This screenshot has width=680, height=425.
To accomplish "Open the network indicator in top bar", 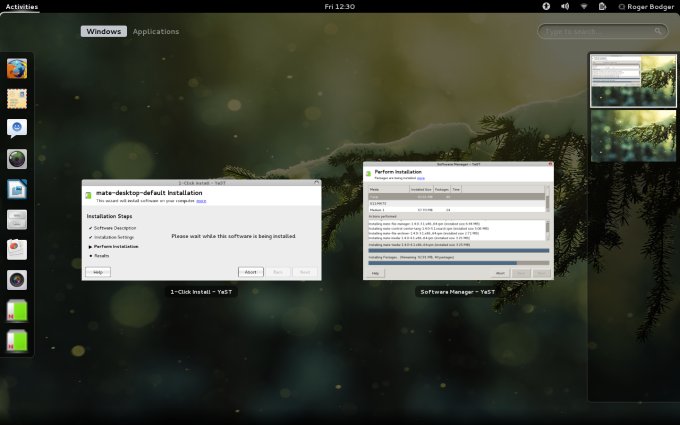I will 584,7.
